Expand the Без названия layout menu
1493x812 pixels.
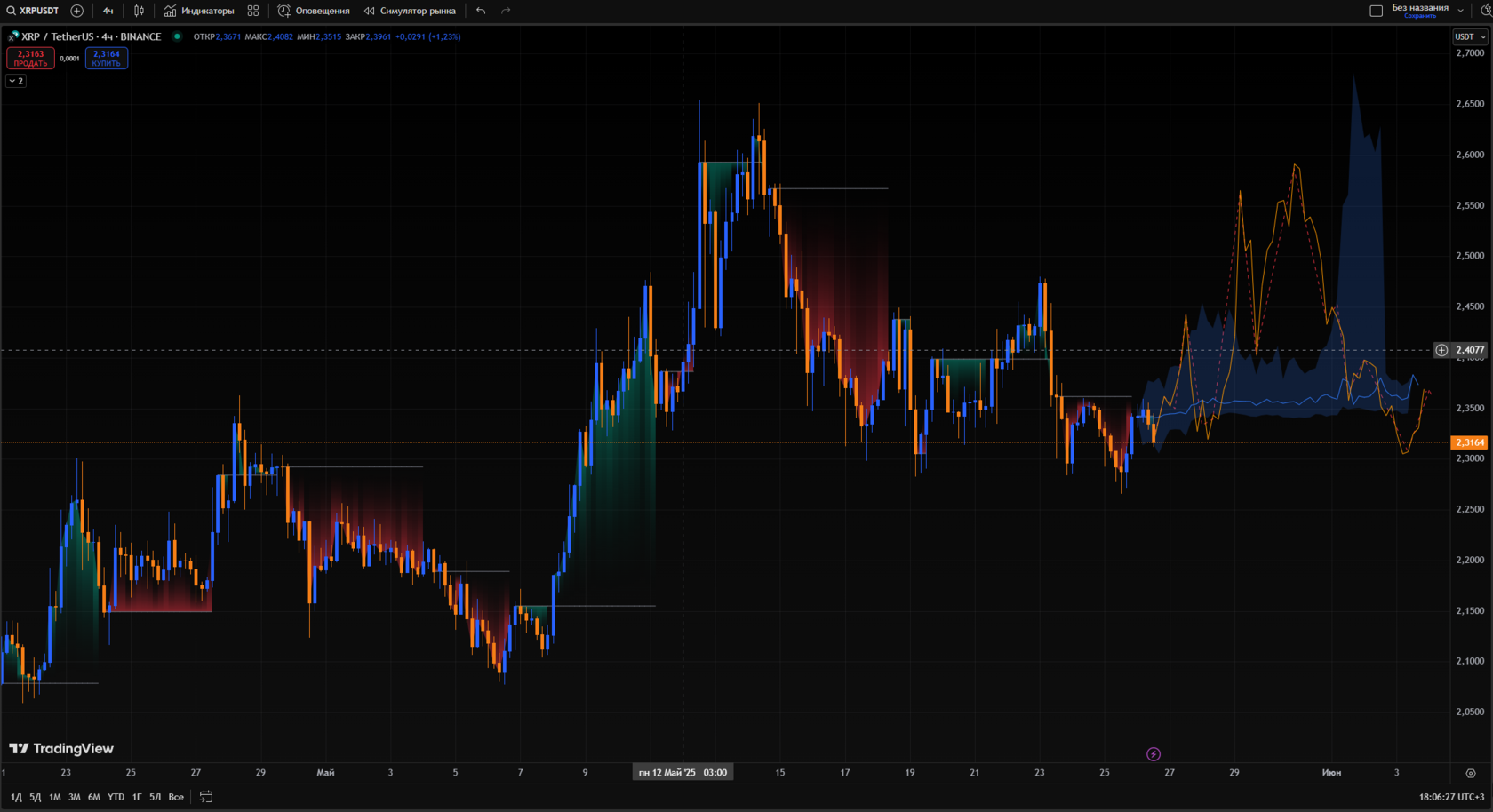point(1461,11)
